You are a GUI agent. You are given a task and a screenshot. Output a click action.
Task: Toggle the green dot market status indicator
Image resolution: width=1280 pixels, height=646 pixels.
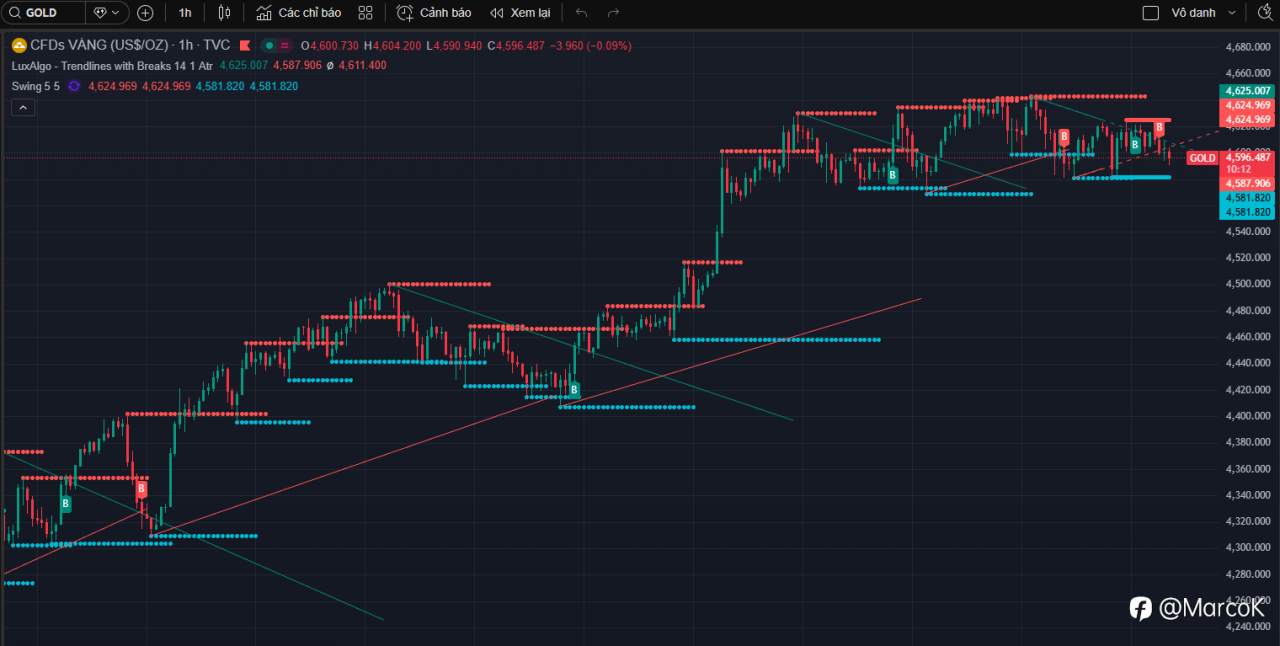coord(268,45)
